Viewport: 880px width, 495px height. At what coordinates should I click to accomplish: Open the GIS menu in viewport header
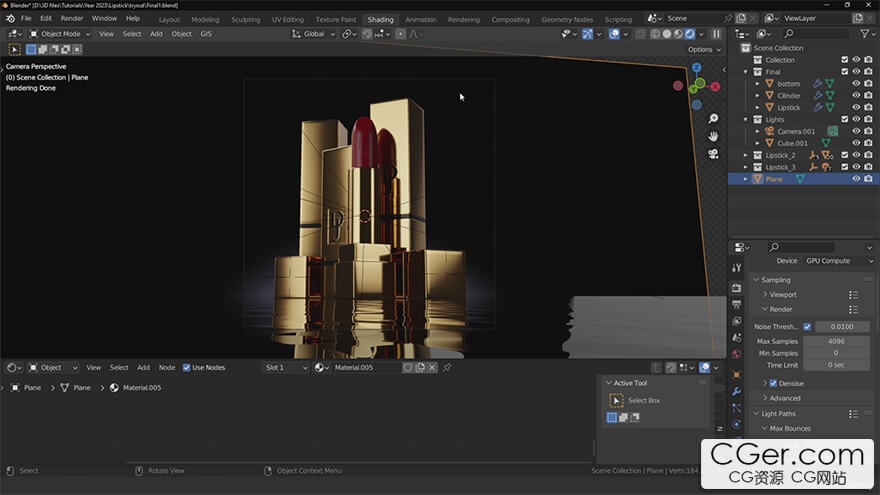[x=206, y=34]
